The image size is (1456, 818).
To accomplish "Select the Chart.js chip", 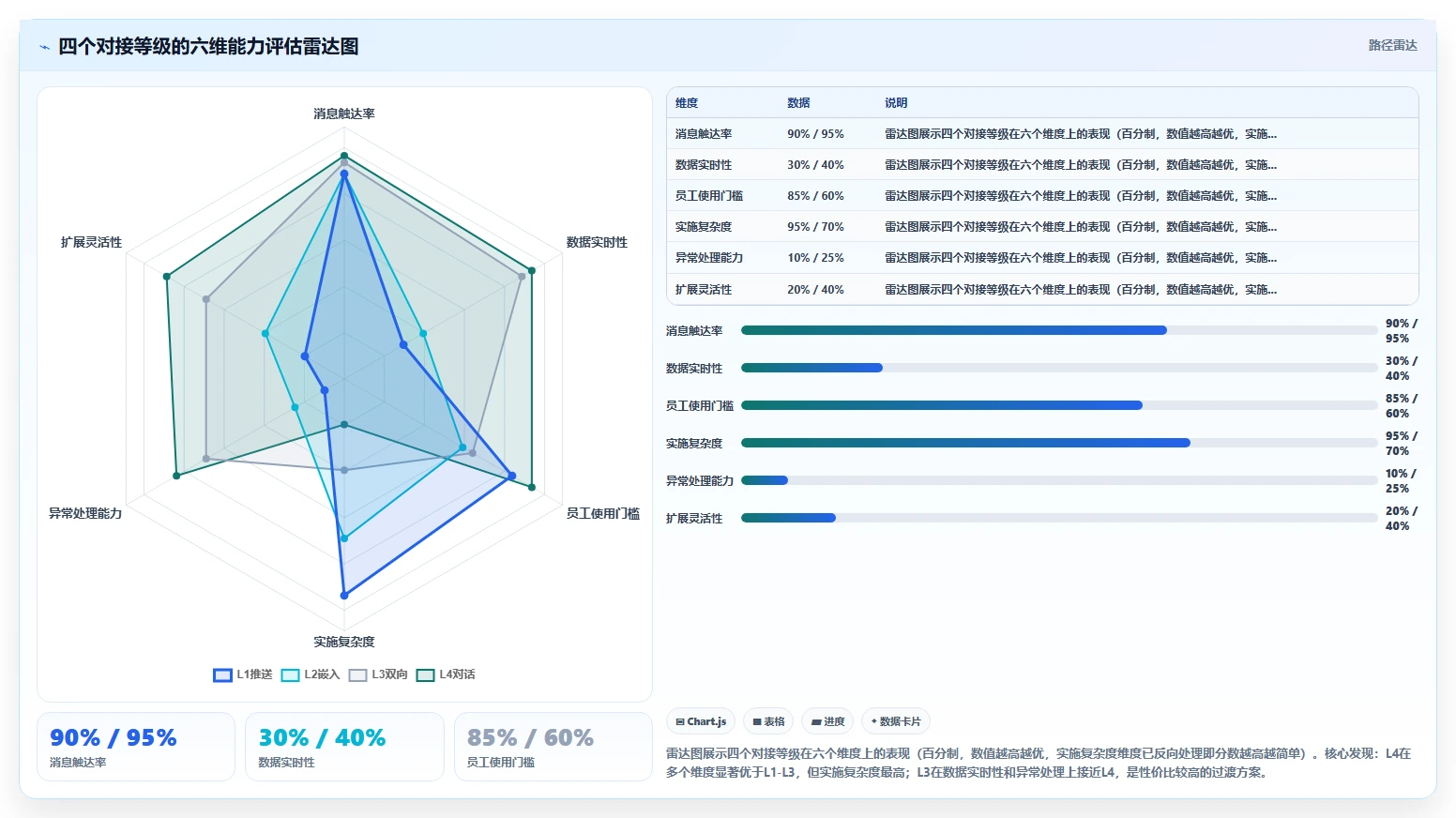I will click(701, 721).
